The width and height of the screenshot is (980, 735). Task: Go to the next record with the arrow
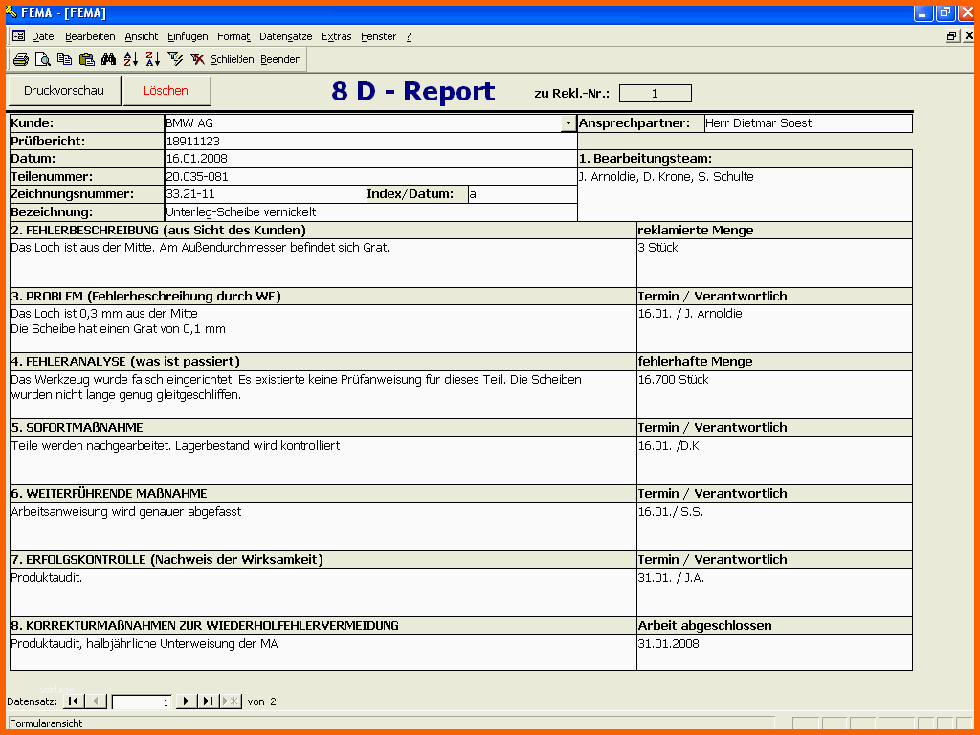click(x=186, y=701)
